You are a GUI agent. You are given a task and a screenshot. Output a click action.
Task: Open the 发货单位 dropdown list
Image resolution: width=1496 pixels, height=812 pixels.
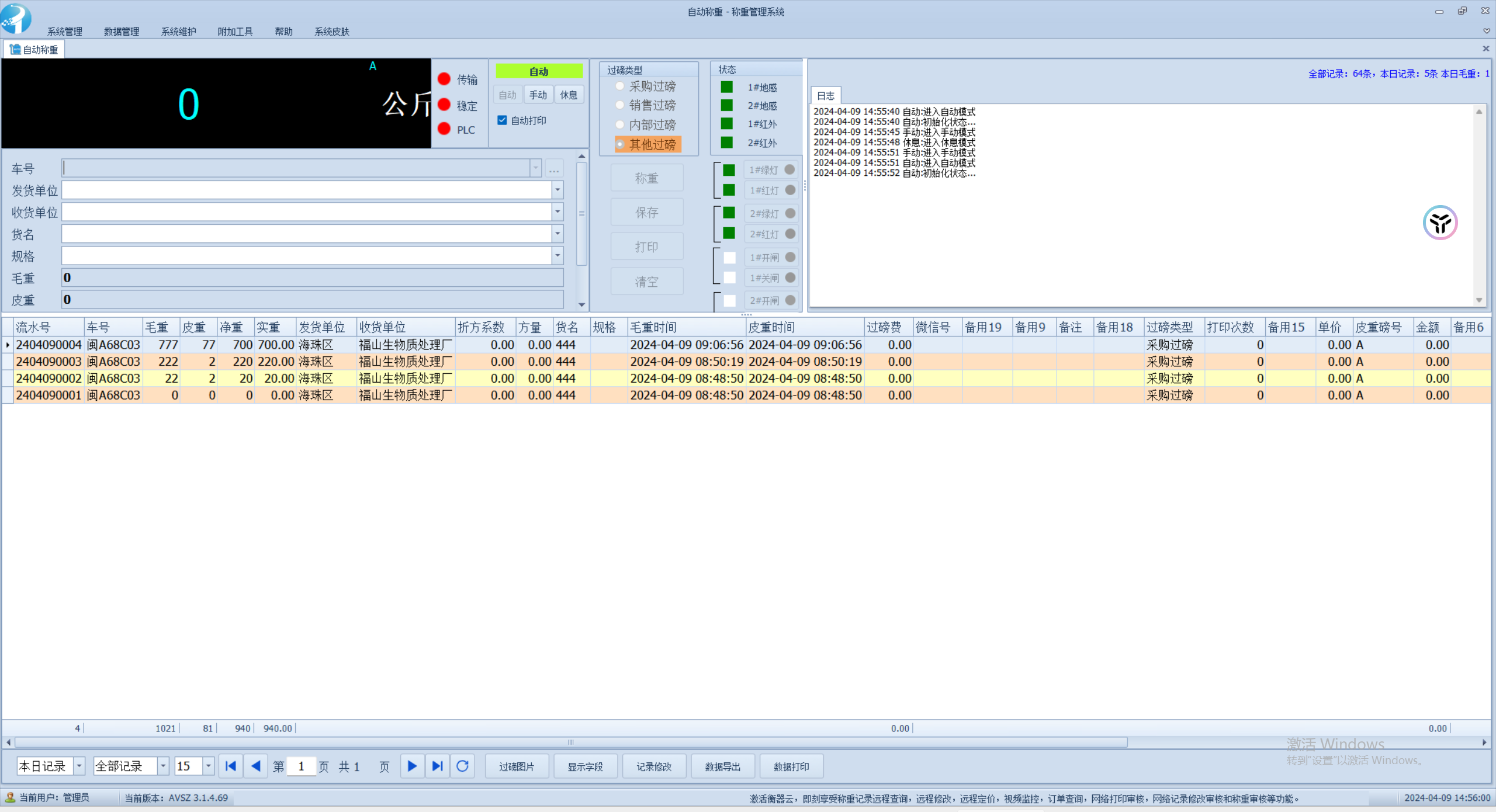point(557,190)
